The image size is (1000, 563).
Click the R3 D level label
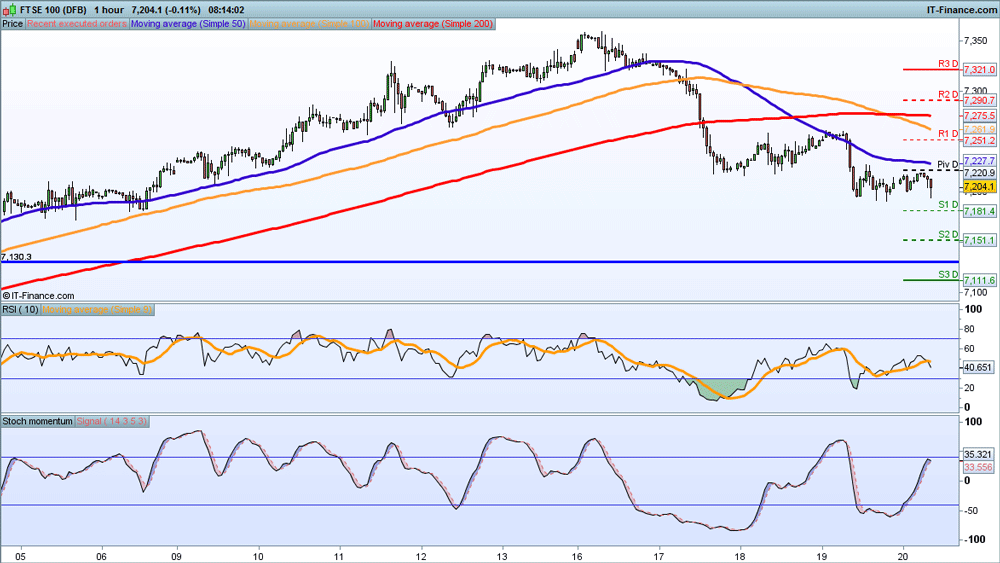tap(948, 64)
